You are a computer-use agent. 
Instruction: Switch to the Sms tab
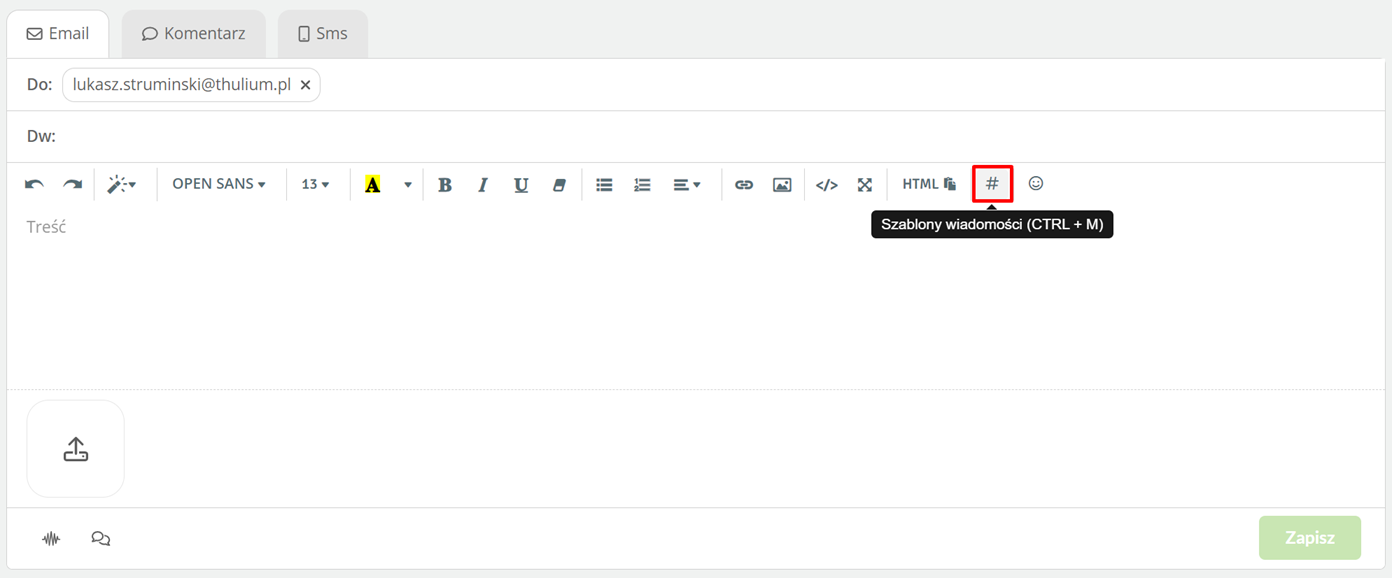[323, 34]
